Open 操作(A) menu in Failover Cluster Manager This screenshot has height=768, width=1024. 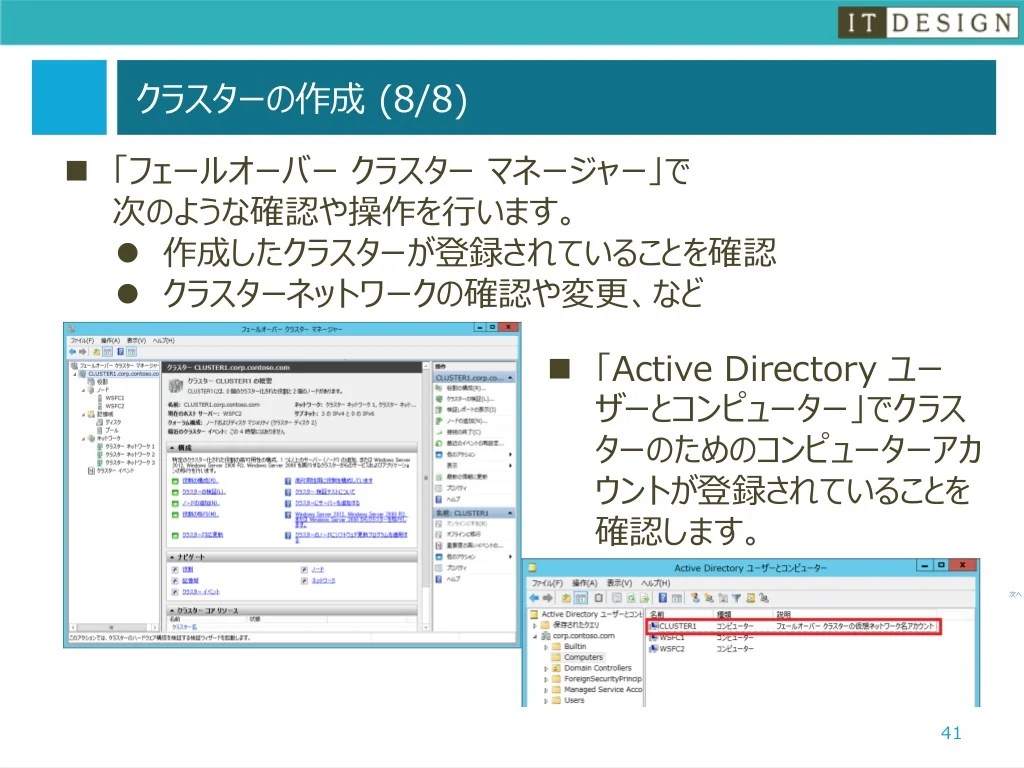coord(110,340)
